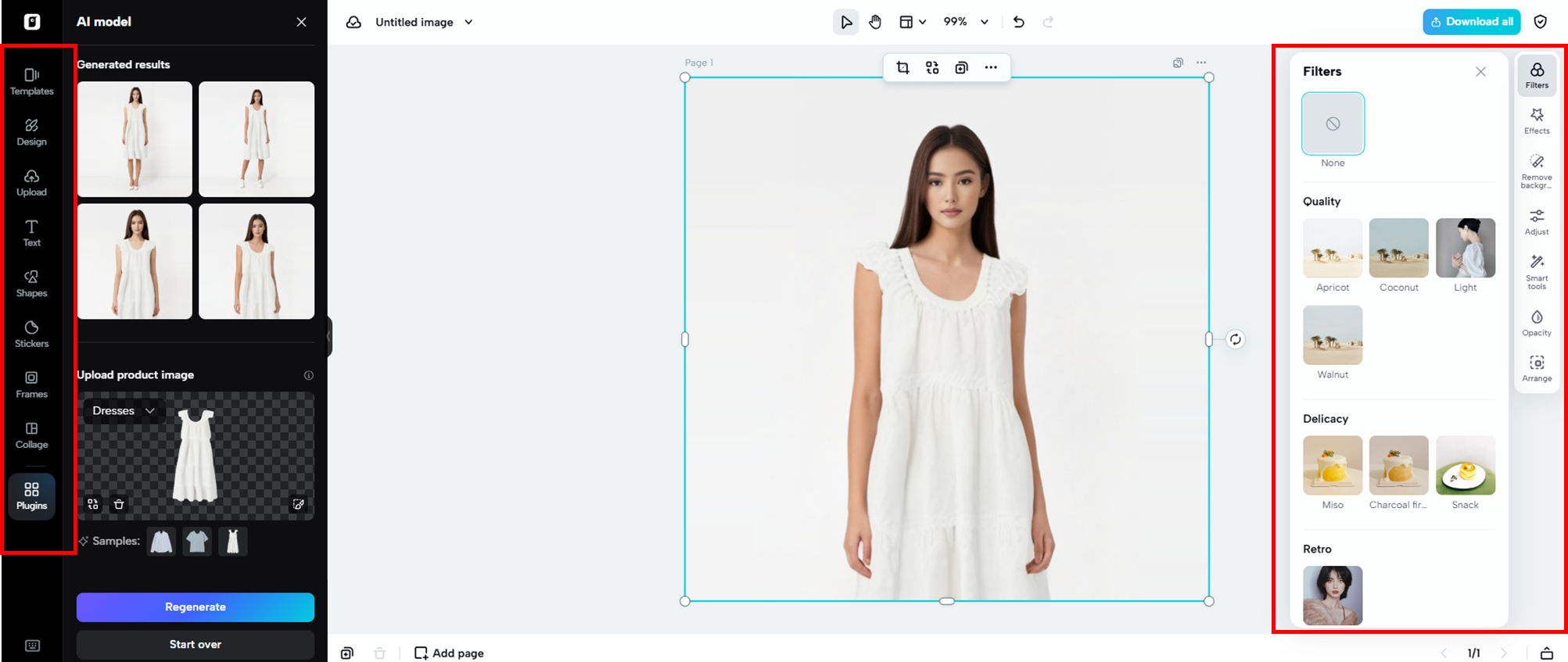The width and height of the screenshot is (1568, 662).
Task: Delete the uploaded dress image
Action: click(x=119, y=504)
